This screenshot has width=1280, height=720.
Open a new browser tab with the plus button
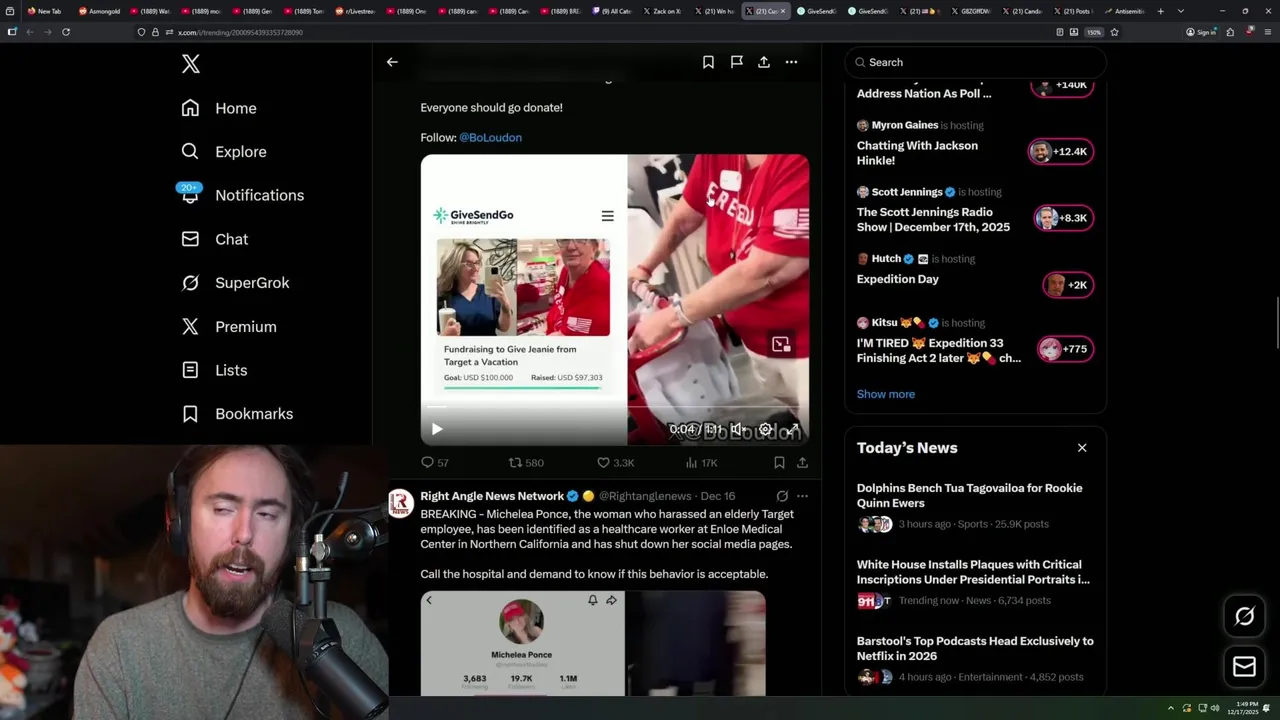(x=1160, y=11)
